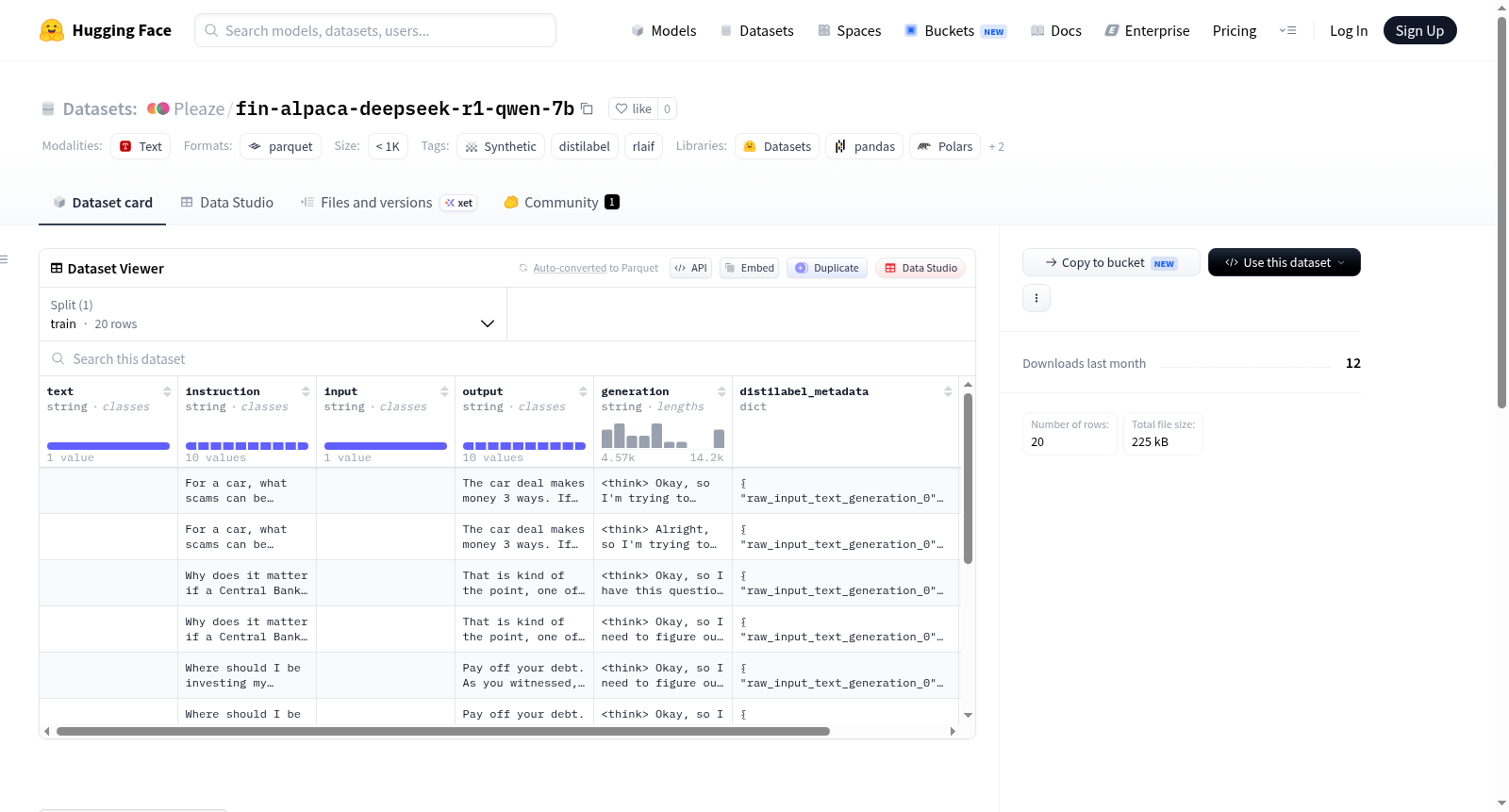The height and width of the screenshot is (812, 1509).
Task: Click the table scroll down arrow
Action: click(968, 715)
